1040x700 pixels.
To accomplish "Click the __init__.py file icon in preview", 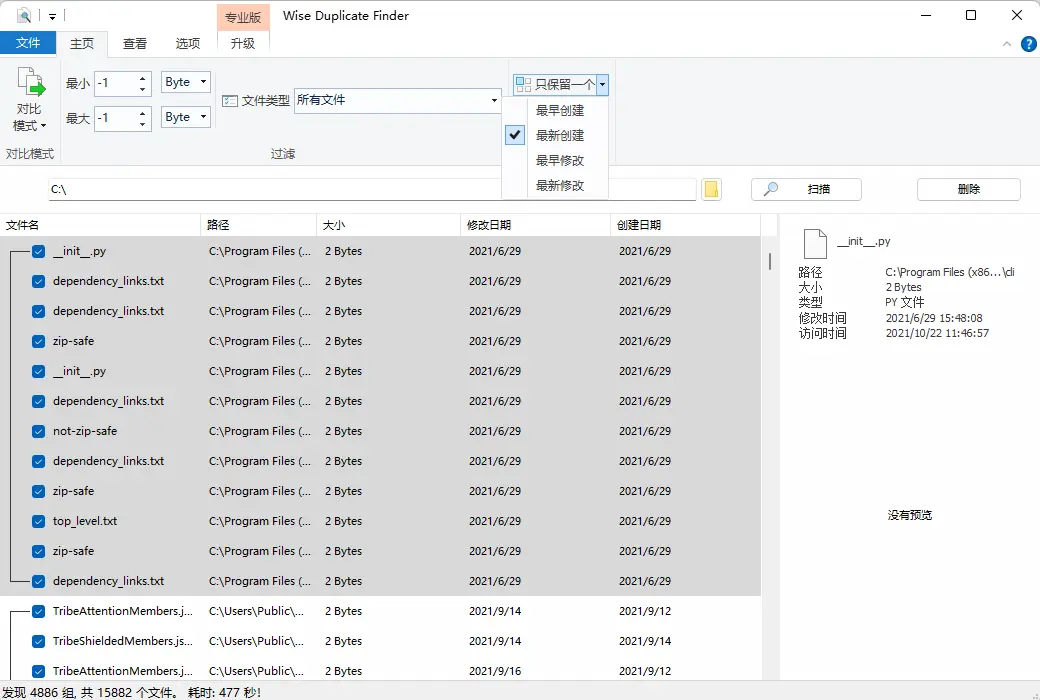I will click(x=815, y=244).
